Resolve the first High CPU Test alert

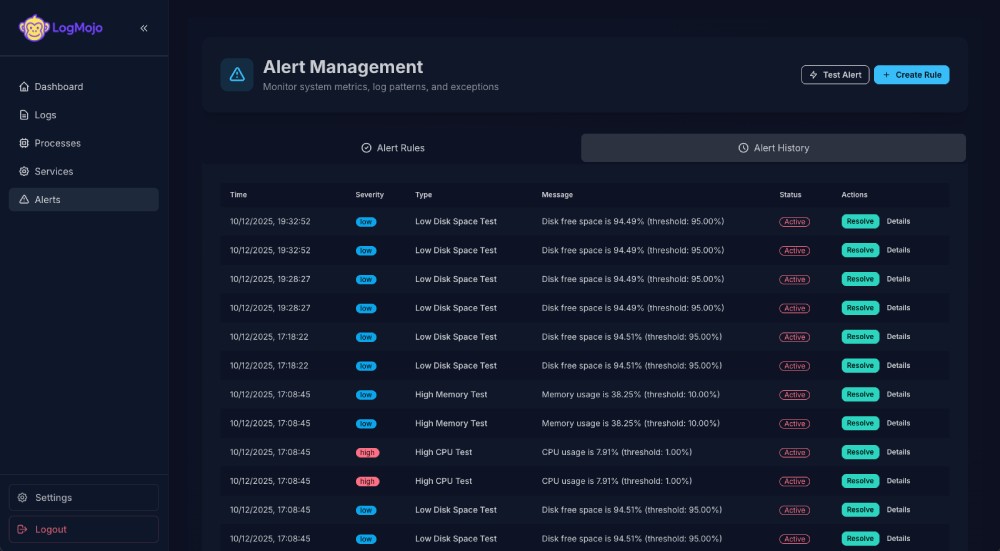click(860, 452)
